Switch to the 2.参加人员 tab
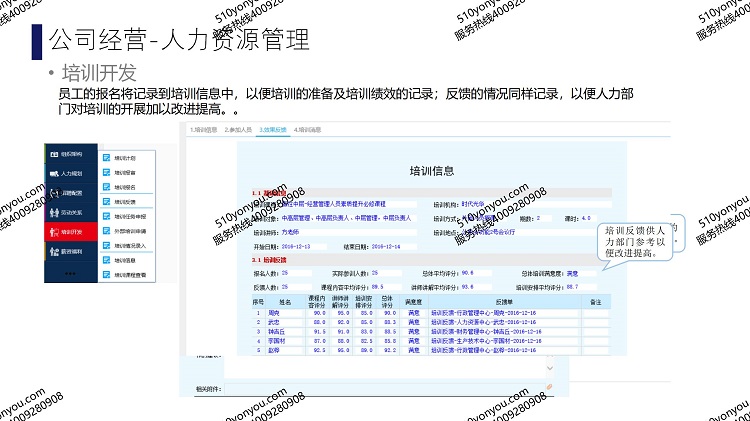750x421 pixels. coord(238,130)
